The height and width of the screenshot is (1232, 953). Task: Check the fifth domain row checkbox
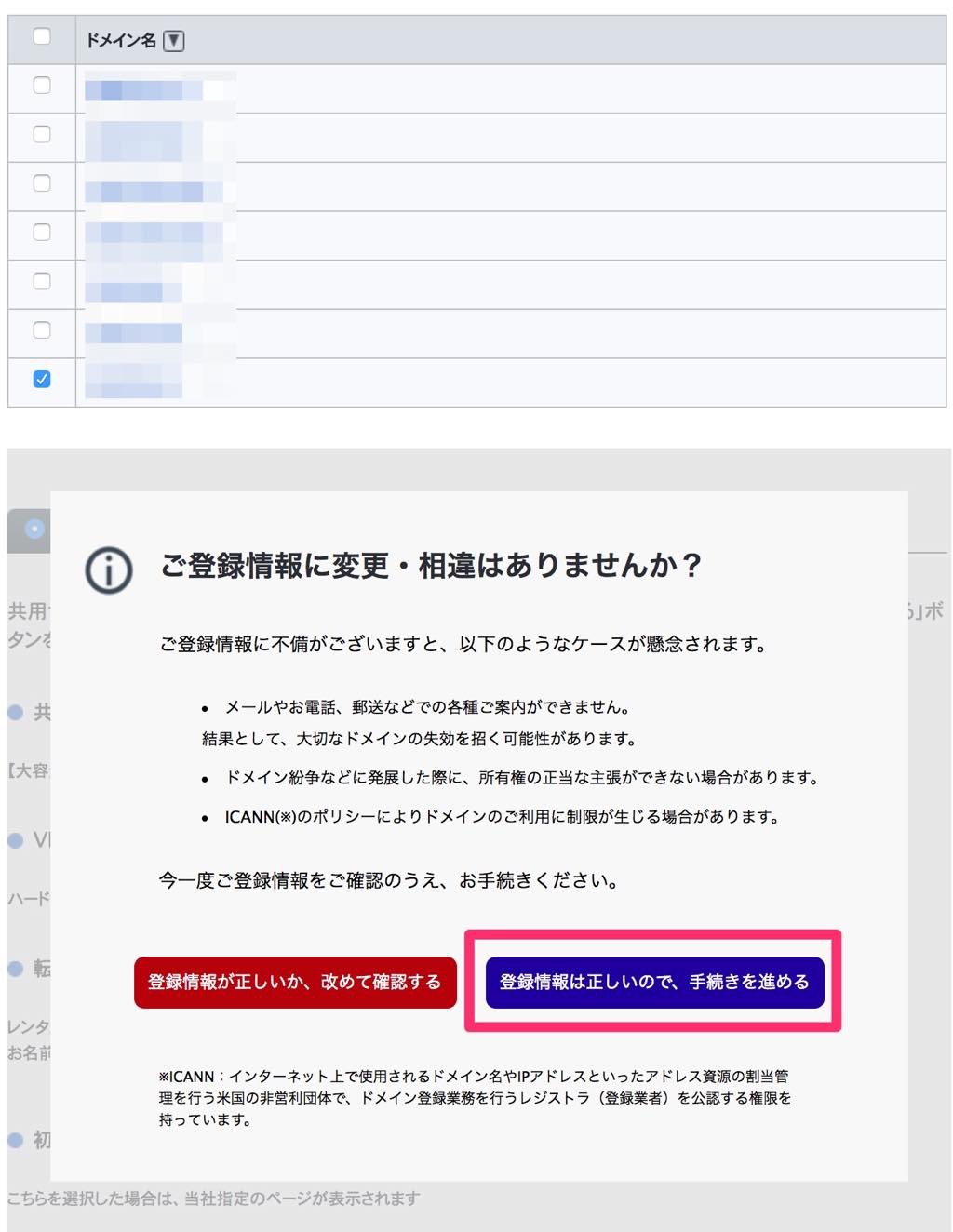click(x=41, y=282)
